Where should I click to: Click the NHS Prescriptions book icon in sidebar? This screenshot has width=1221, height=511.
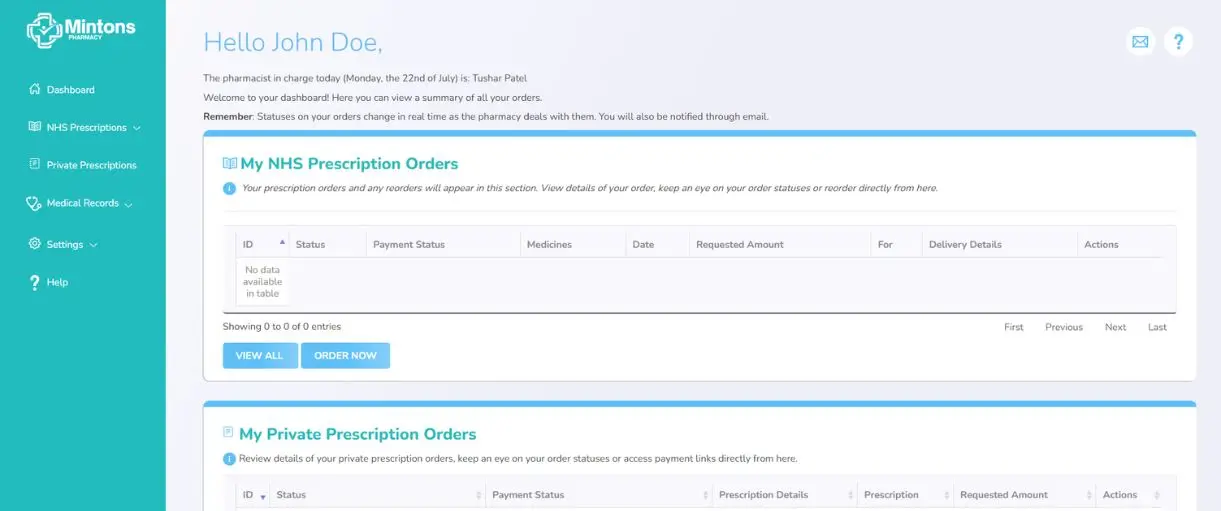pyautogui.click(x=35, y=127)
